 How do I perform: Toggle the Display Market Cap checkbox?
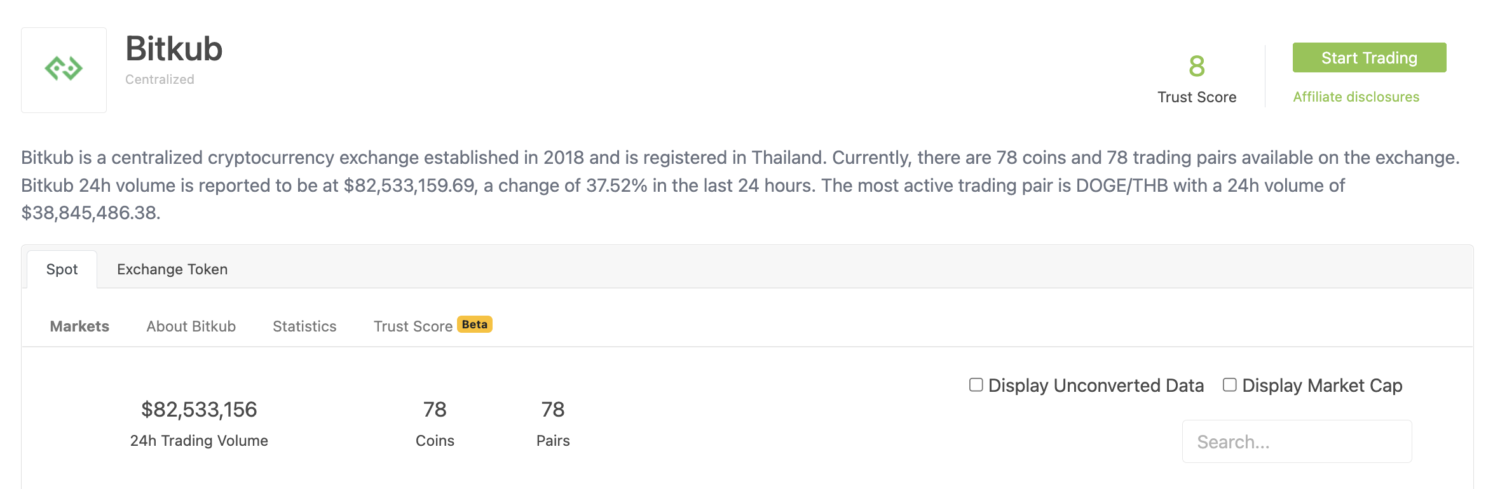1230,385
